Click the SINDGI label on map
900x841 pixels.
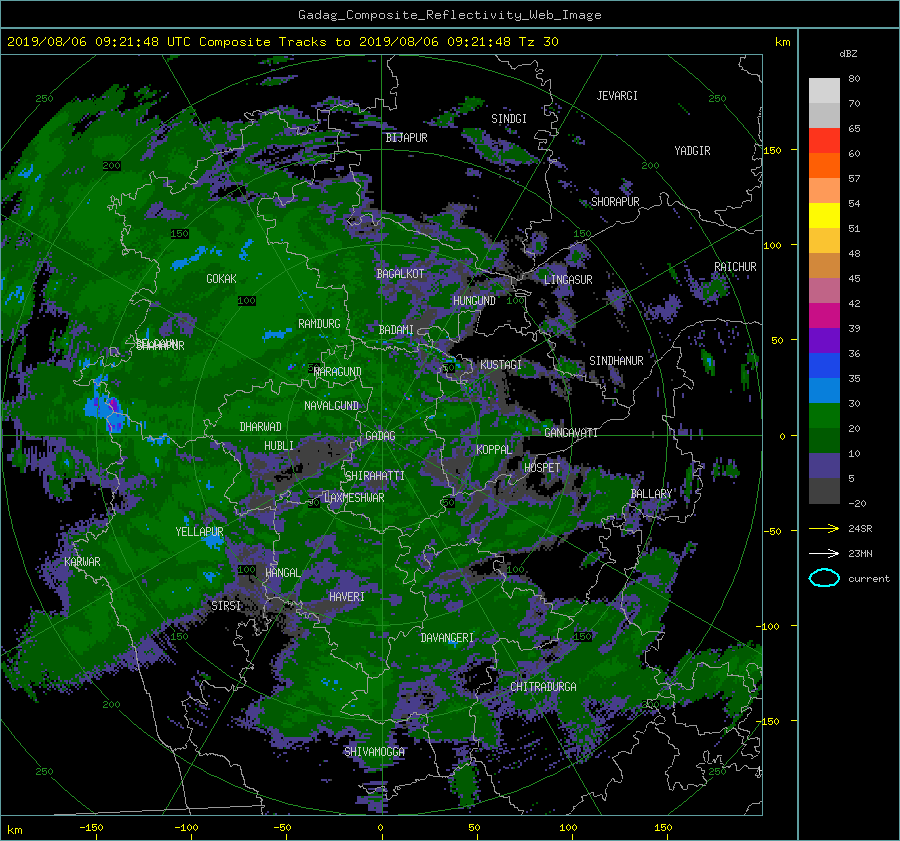pyautogui.click(x=509, y=119)
